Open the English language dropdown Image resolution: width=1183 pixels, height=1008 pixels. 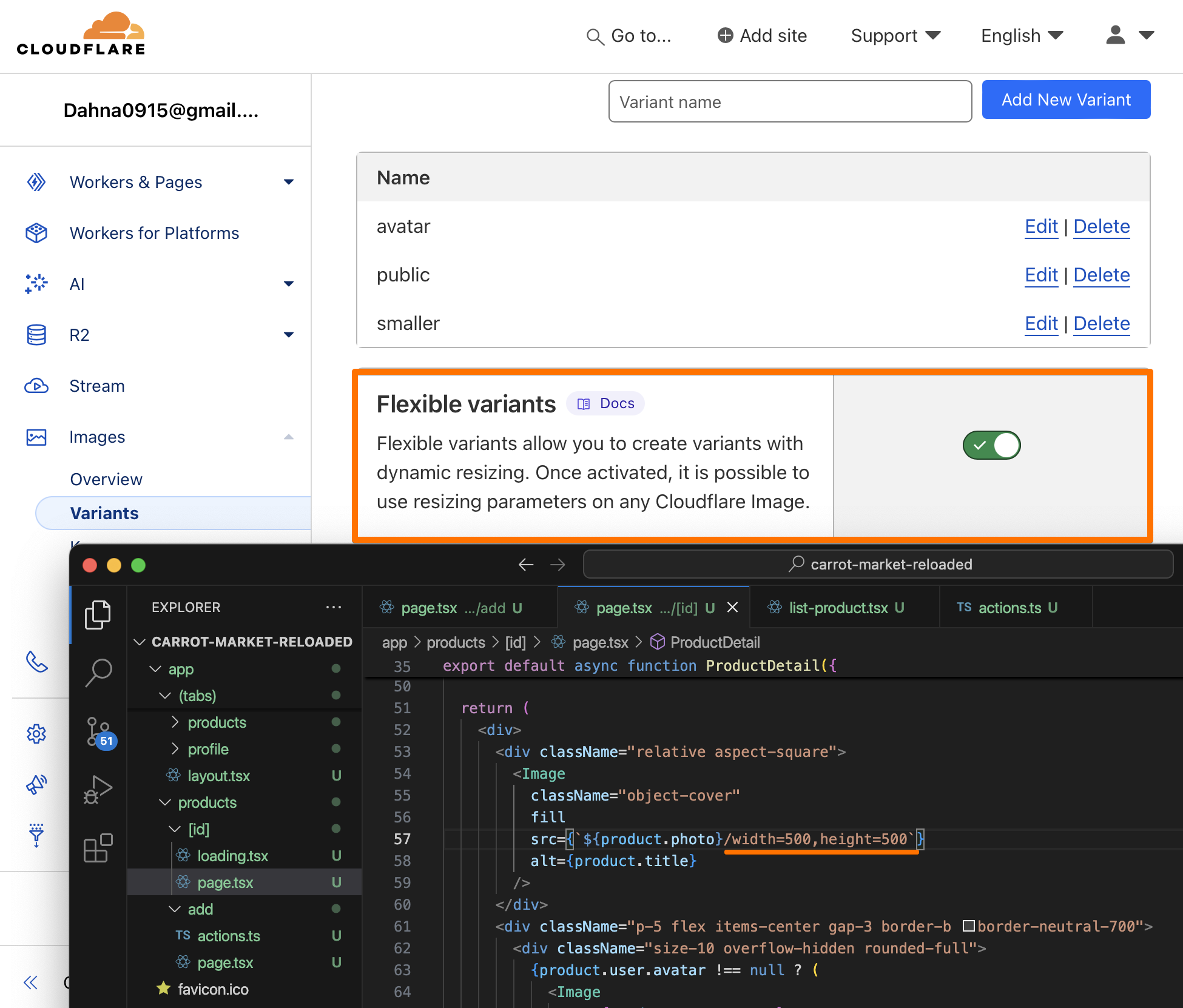(1022, 36)
